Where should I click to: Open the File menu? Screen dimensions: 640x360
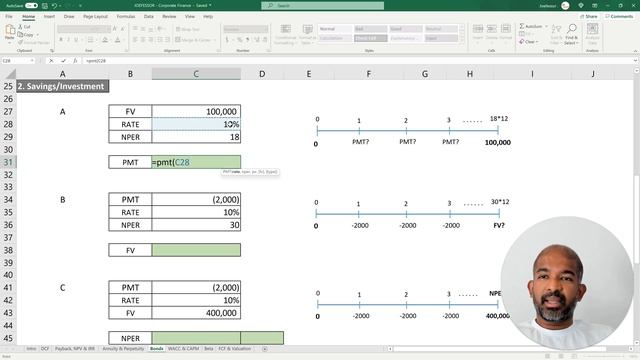(9, 17)
